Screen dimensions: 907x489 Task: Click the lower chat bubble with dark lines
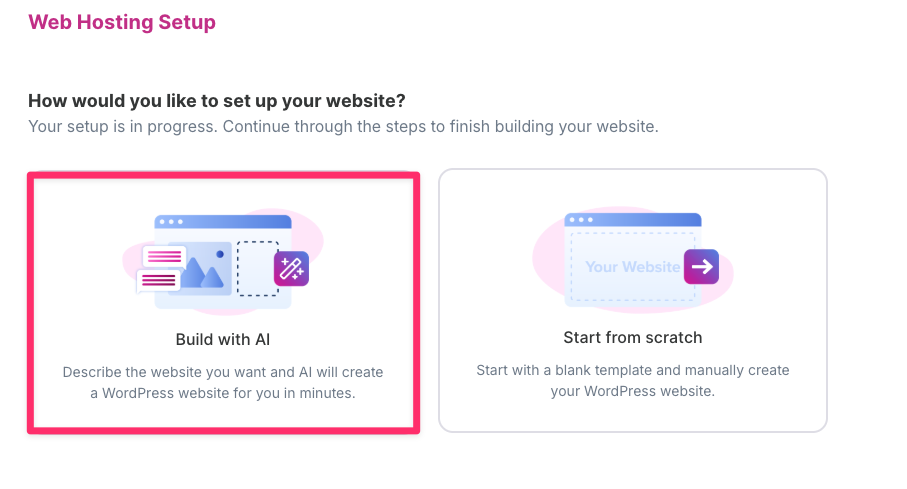[x=158, y=281]
